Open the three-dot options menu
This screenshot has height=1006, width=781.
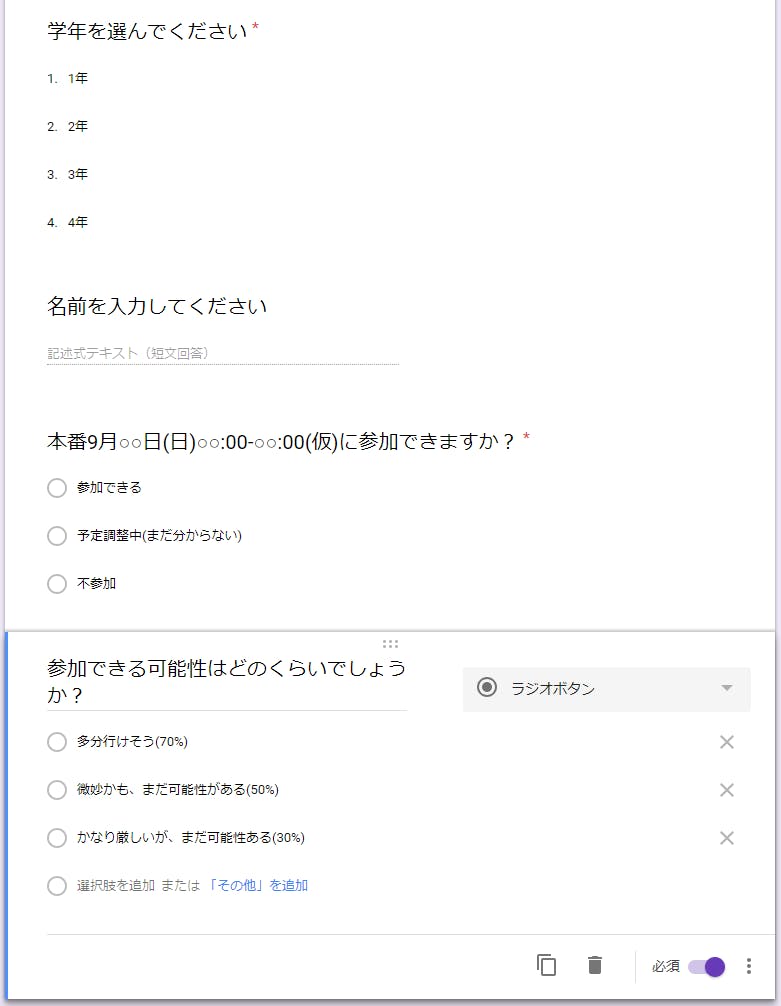750,966
